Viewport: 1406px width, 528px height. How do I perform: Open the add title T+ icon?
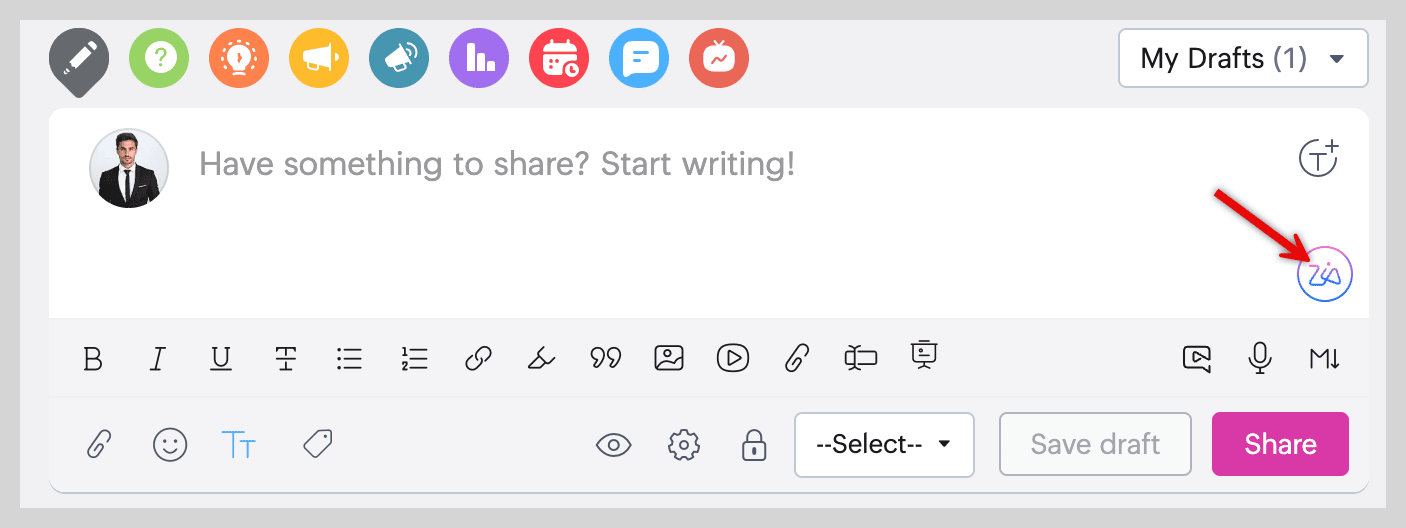[1318, 158]
